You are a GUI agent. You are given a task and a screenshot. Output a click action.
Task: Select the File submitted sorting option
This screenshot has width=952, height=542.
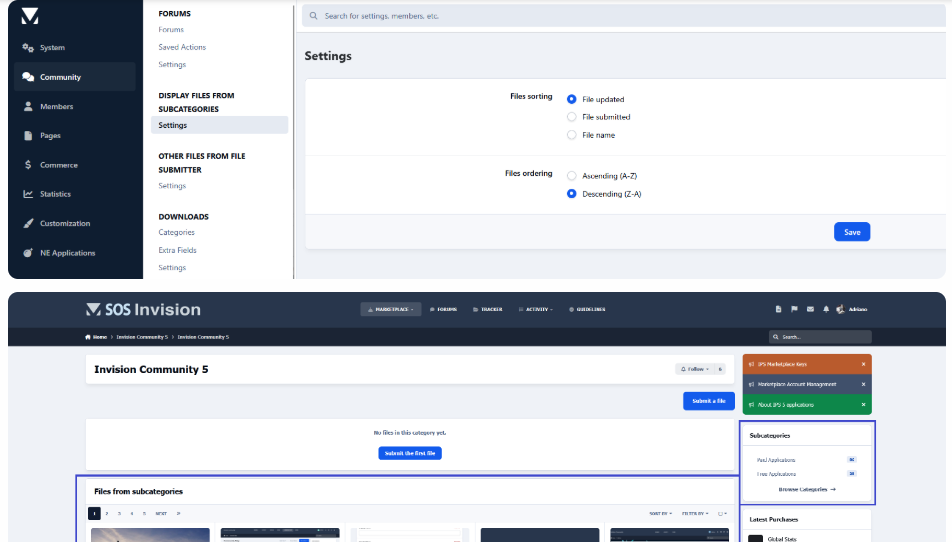[x=572, y=117]
